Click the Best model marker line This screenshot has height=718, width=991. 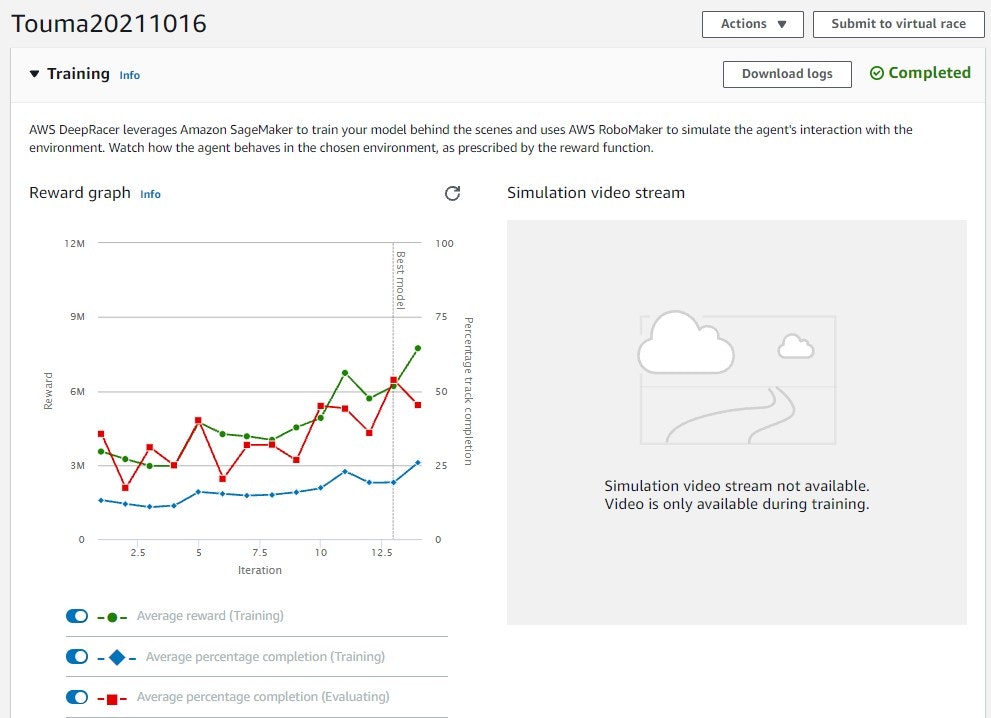[393, 391]
